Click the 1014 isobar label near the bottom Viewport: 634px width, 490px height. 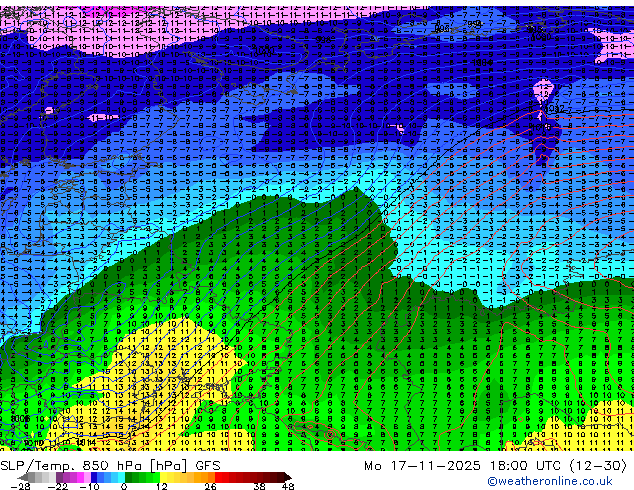(x=86, y=442)
